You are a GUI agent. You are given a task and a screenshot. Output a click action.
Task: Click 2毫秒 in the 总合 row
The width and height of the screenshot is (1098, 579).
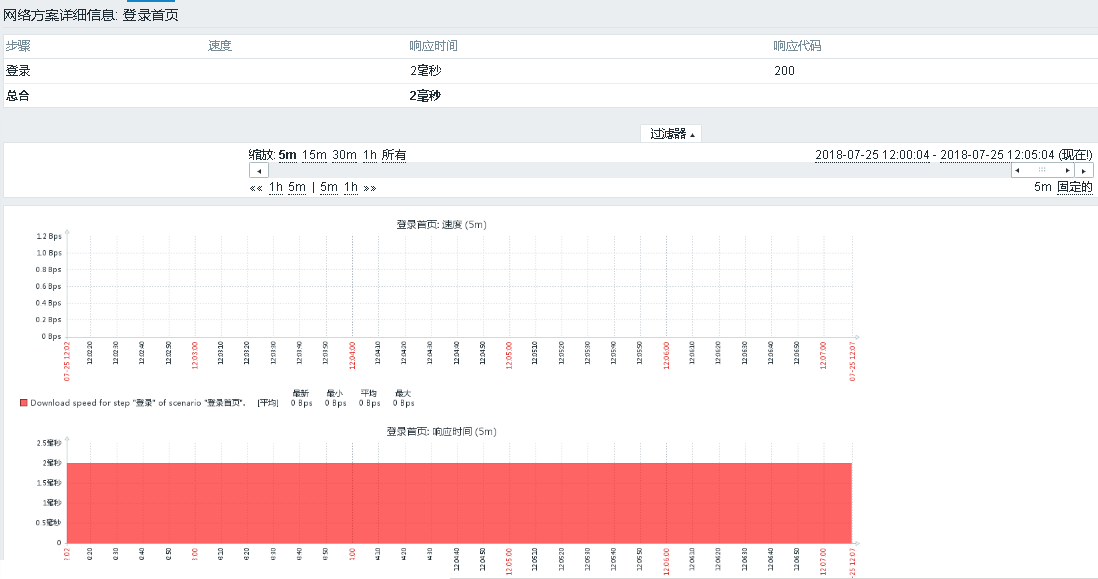click(x=425, y=96)
